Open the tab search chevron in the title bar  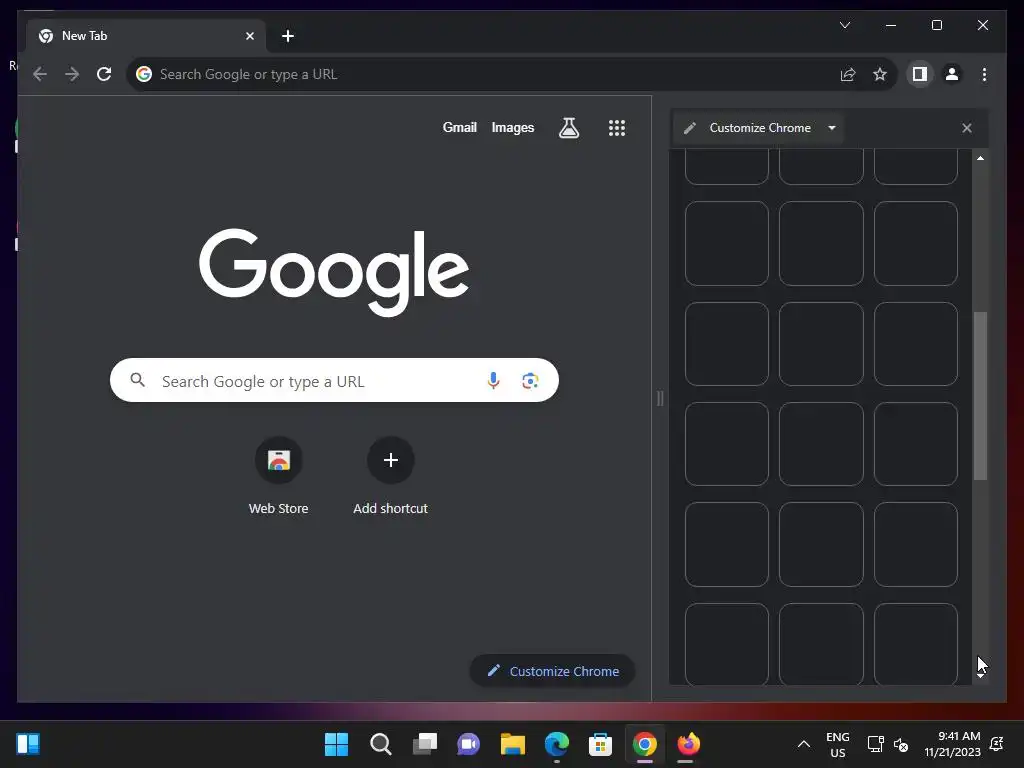point(844,25)
